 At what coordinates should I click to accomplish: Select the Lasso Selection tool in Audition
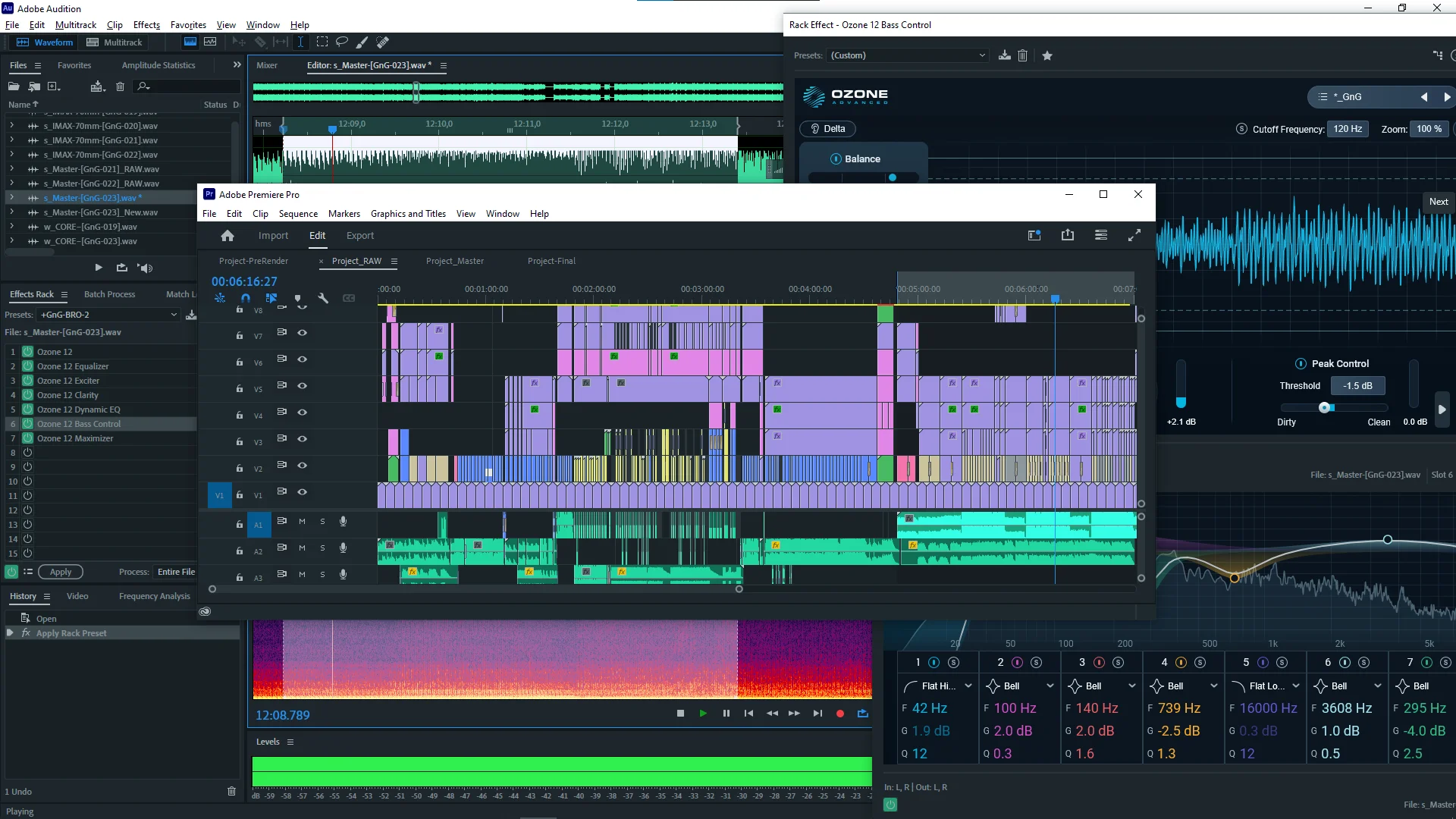pos(342,42)
